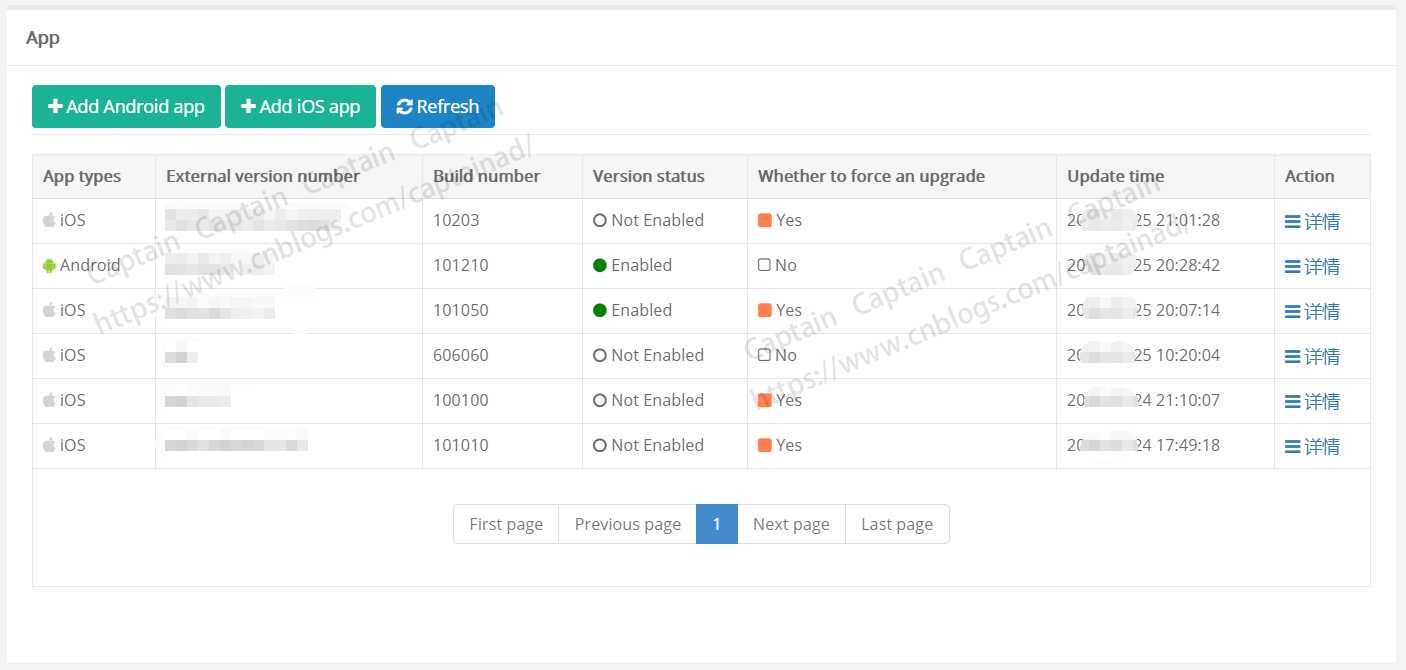The height and width of the screenshot is (670, 1406).
Task: Go to Last page
Action: coord(897,524)
